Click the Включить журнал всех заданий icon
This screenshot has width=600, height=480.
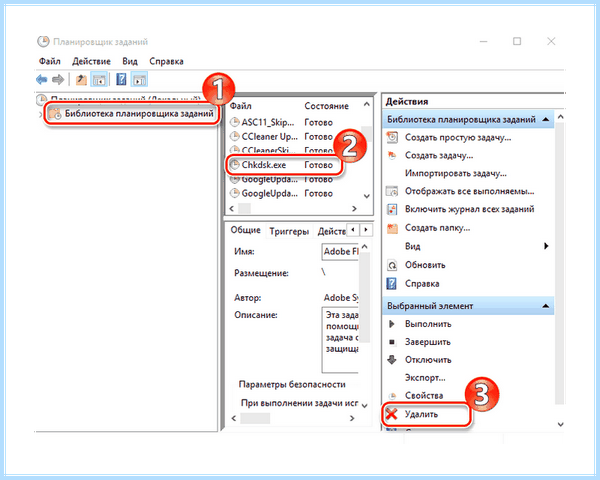392,209
